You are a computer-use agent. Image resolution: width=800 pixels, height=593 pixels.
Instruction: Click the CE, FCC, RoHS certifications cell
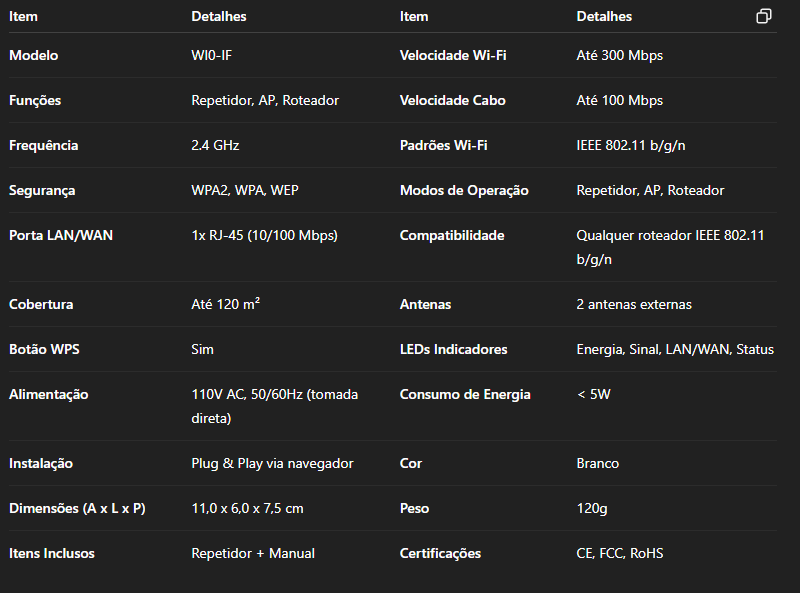click(x=620, y=554)
